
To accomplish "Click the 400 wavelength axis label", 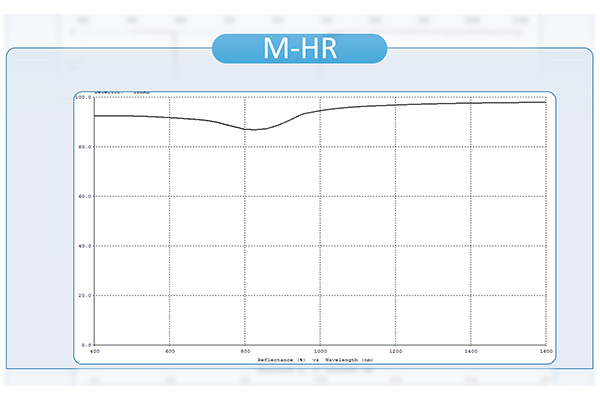I will tap(95, 351).
